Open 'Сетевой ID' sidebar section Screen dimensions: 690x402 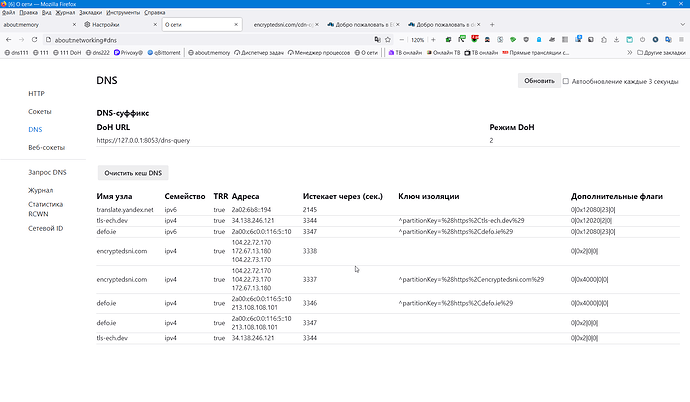click(x=45, y=228)
